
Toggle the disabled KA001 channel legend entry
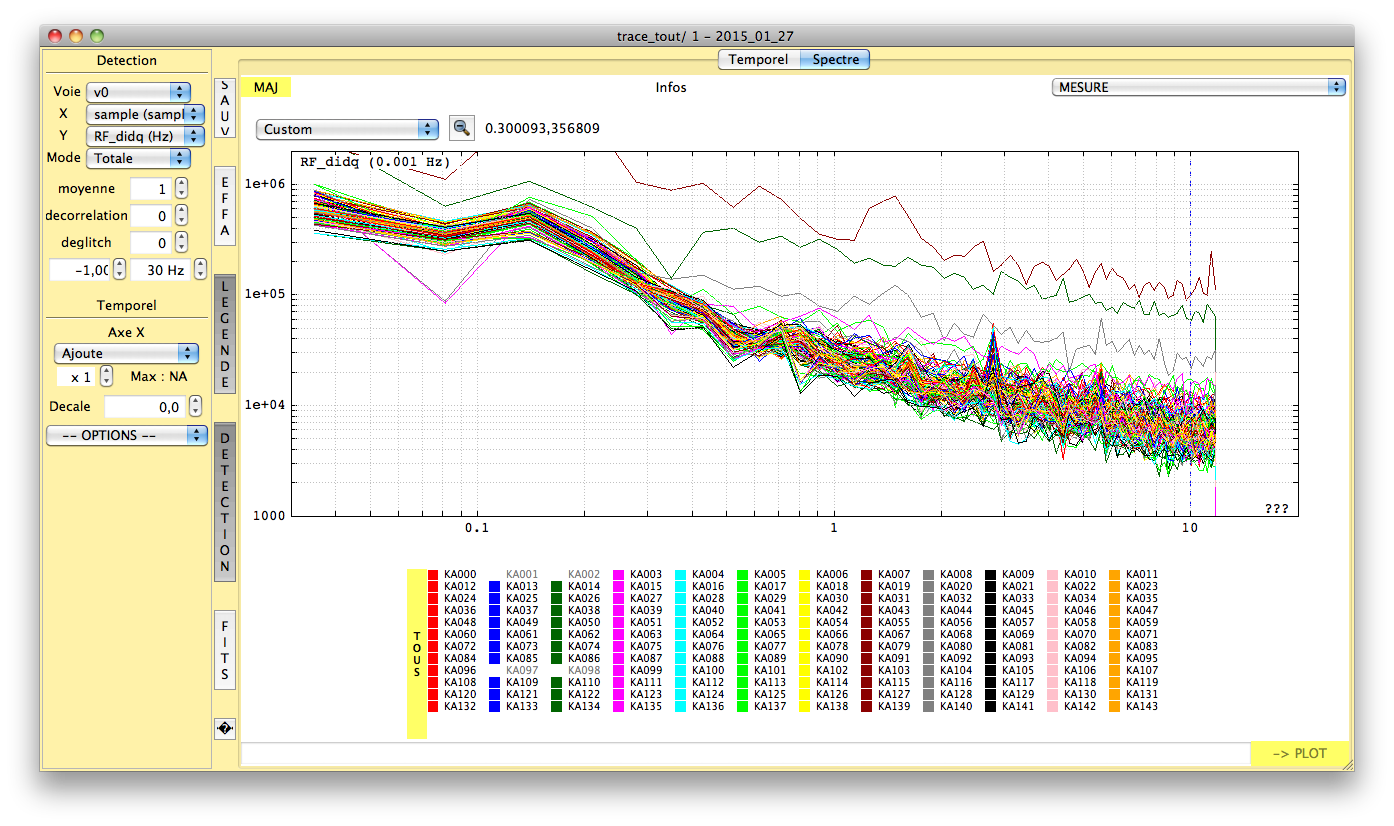point(521,575)
